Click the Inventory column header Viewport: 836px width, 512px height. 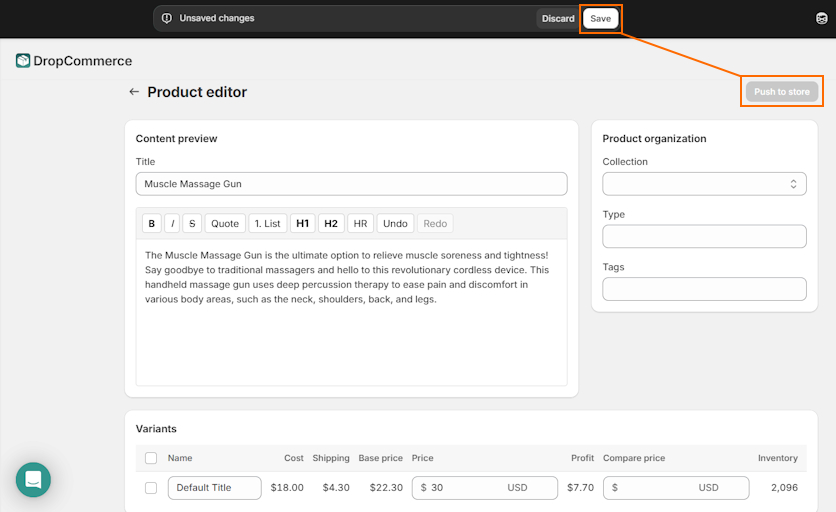tap(778, 458)
